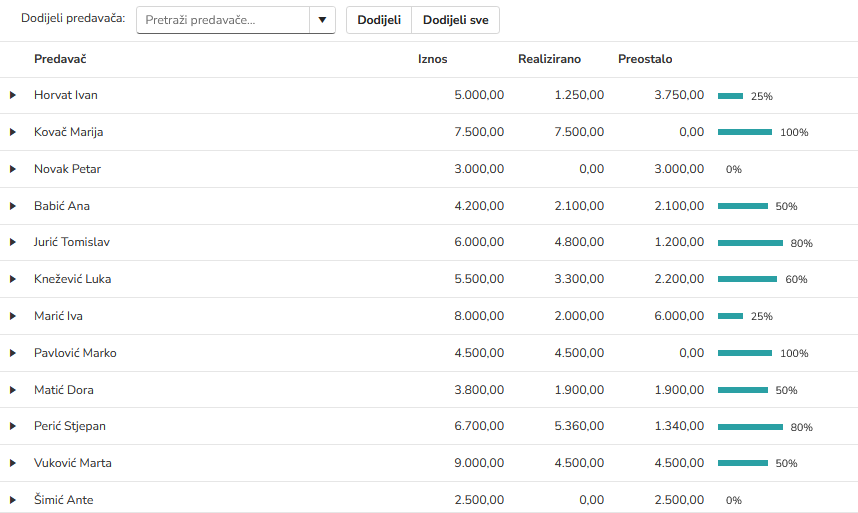Click the Dodijeli sve button
The image size is (858, 513).
(455, 20)
